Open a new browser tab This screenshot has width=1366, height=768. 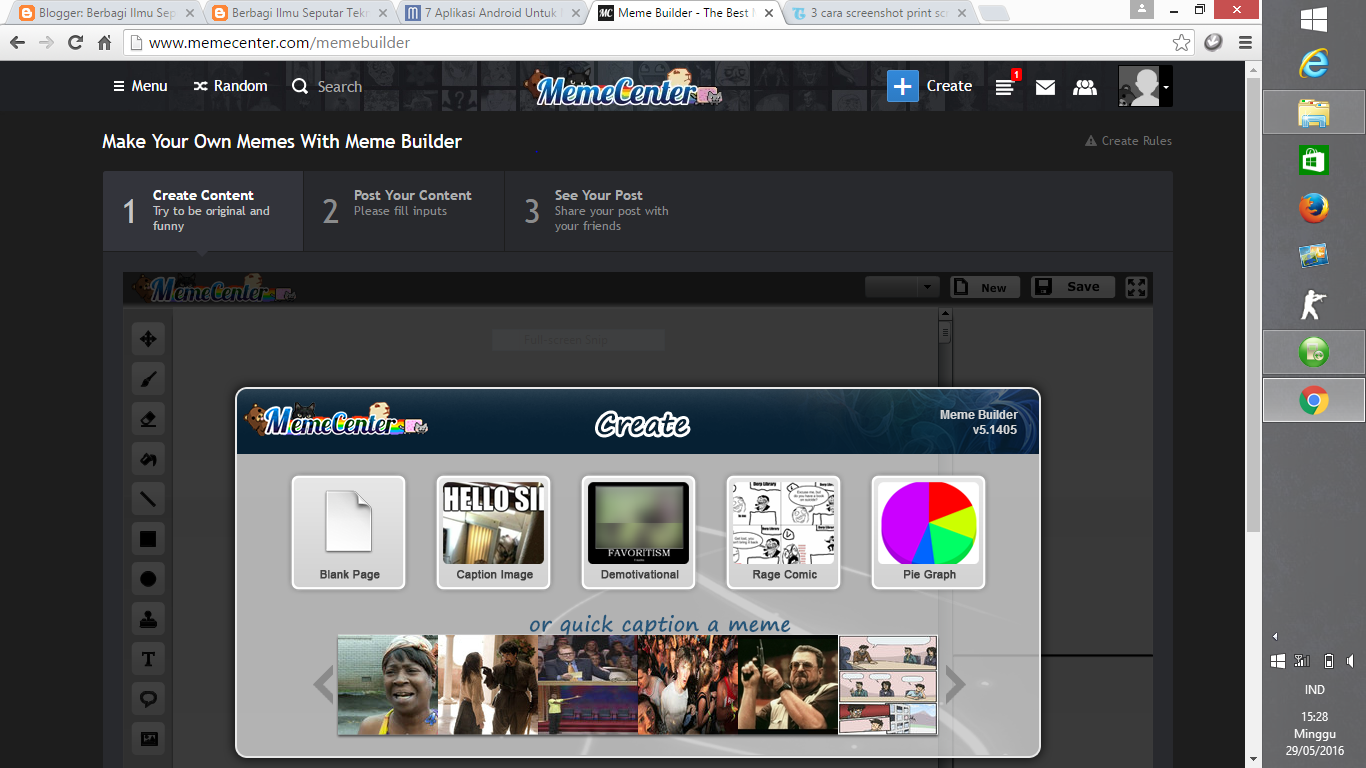click(992, 13)
